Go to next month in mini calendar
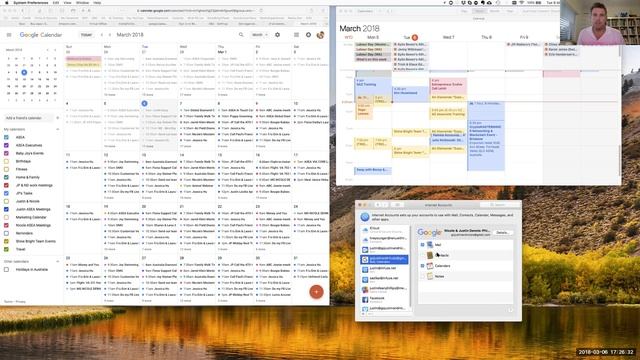The image size is (640, 360). click(55, 50)
